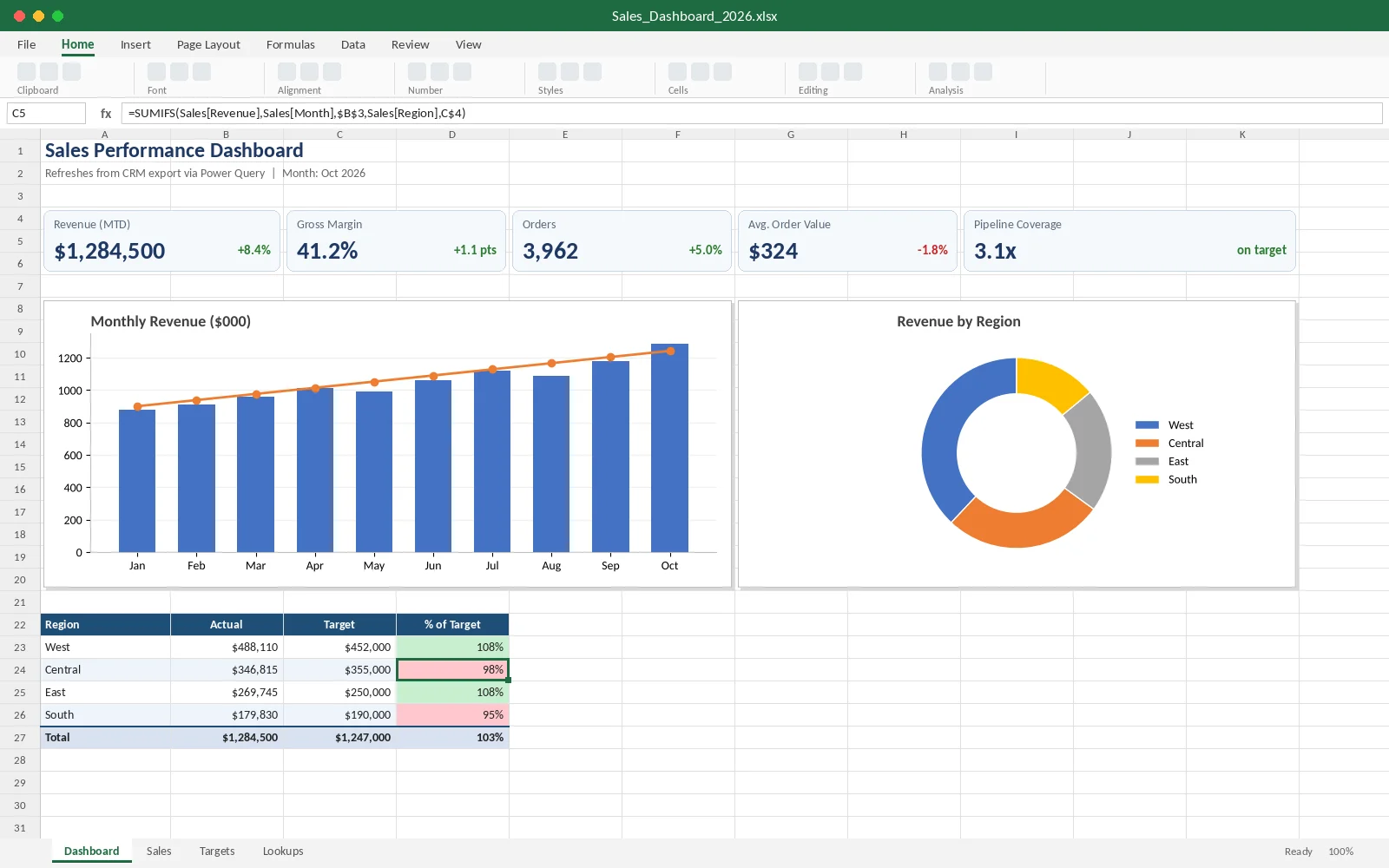Click the first icon in Styles group

click(548, 72)
